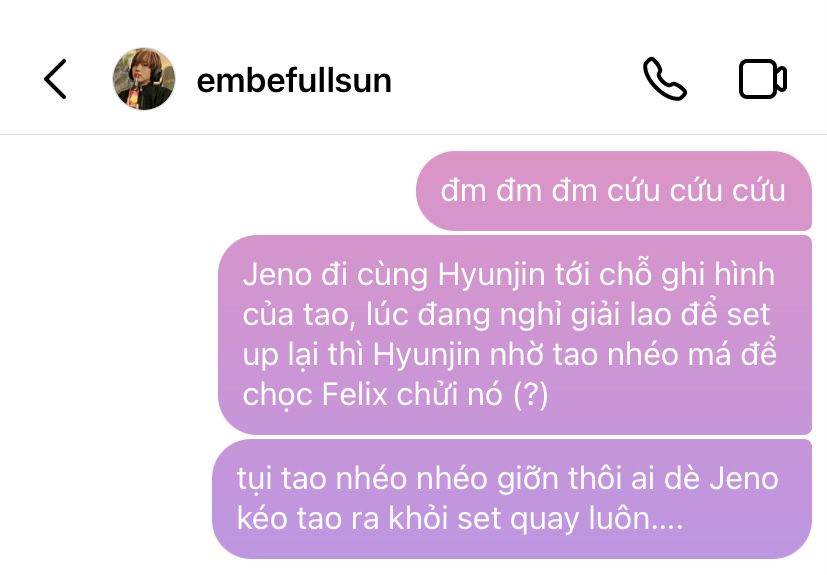
Task: Tap message beginning 'tụi tao nhéo nhéo'
Action: pos(512,499)
